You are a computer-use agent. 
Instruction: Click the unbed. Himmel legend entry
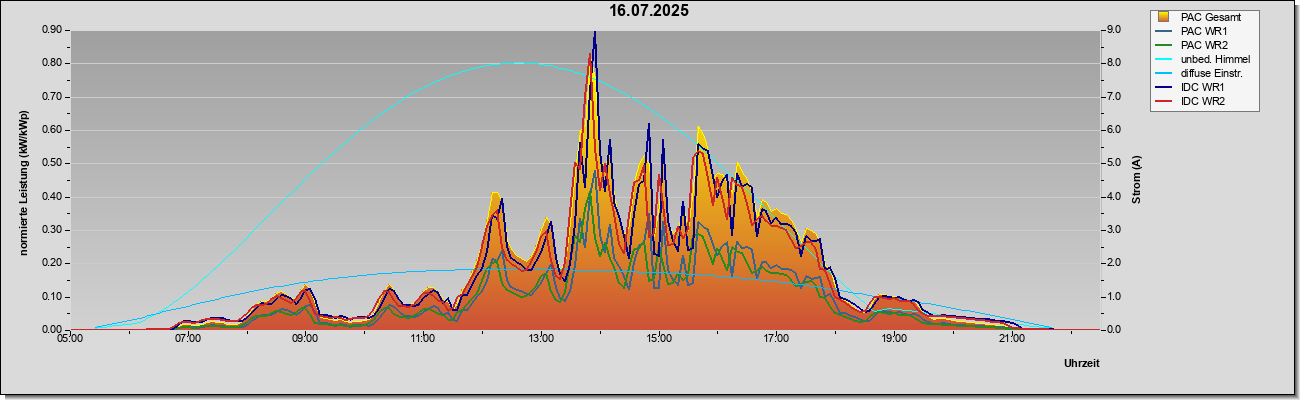coord(1204,59)
